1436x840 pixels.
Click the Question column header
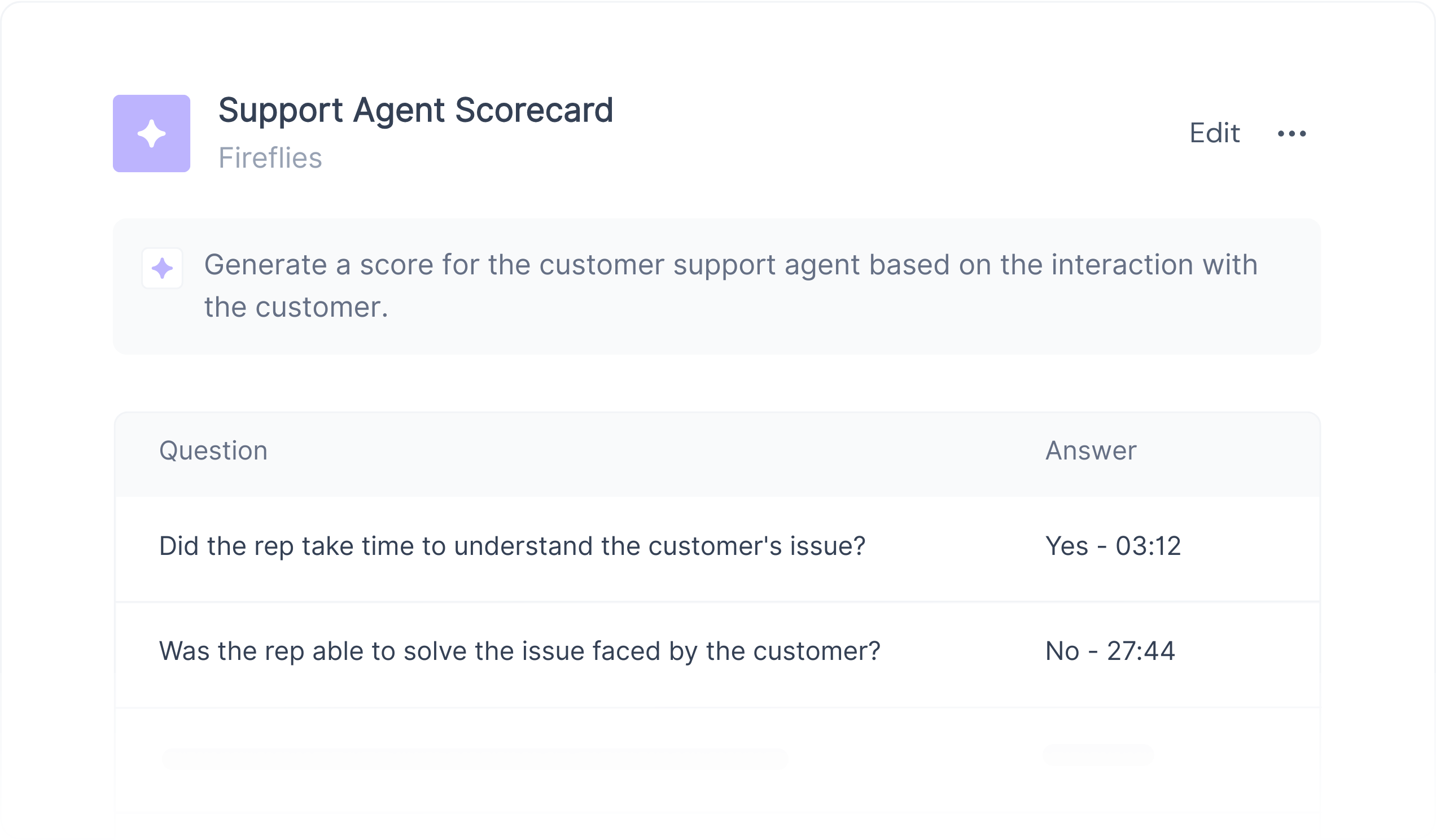213,451
